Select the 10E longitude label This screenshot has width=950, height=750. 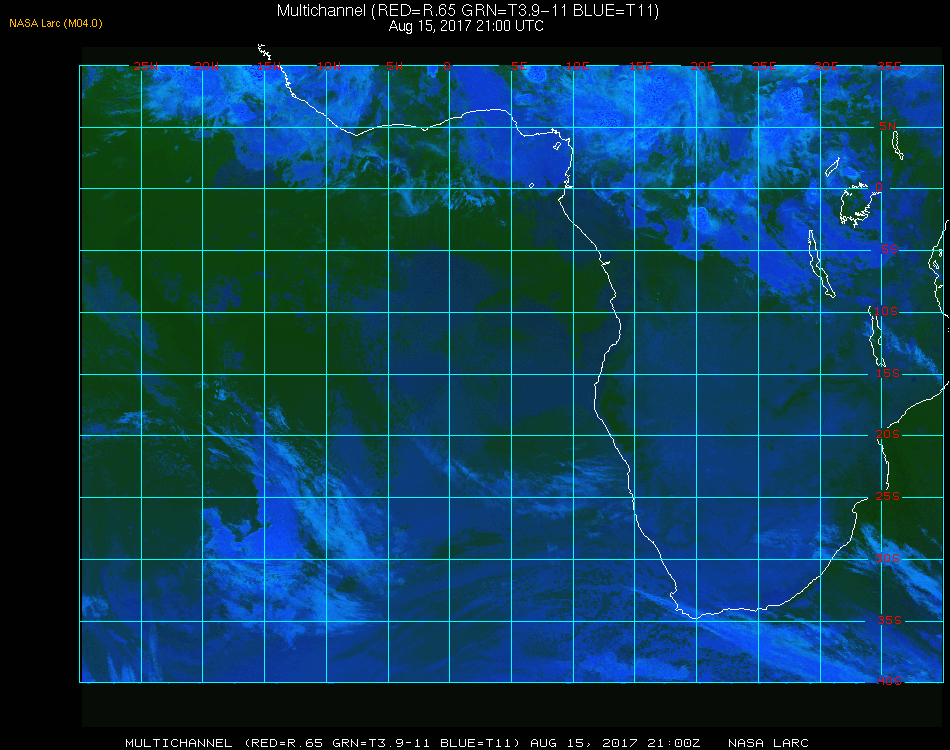click(x=577, y=66)
